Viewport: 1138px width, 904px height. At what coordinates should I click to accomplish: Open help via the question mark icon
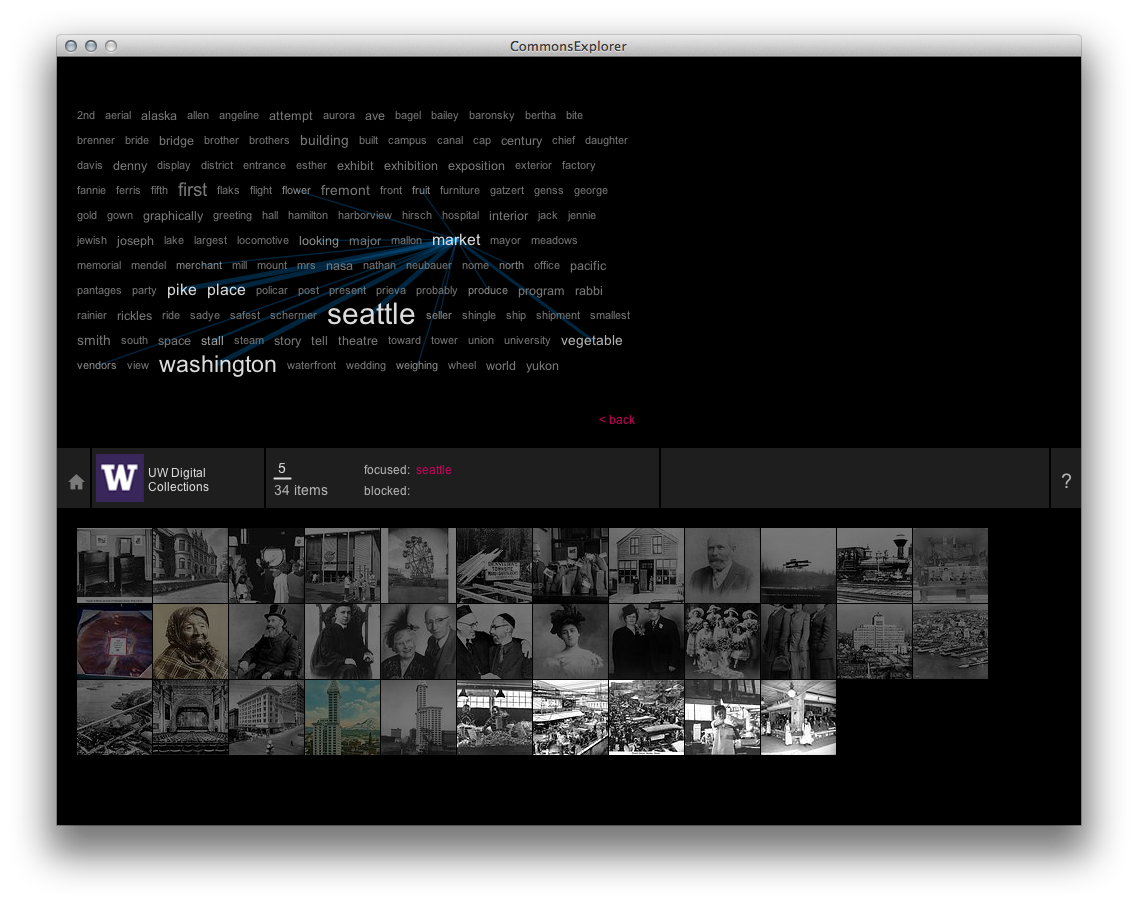point(1066,480)
